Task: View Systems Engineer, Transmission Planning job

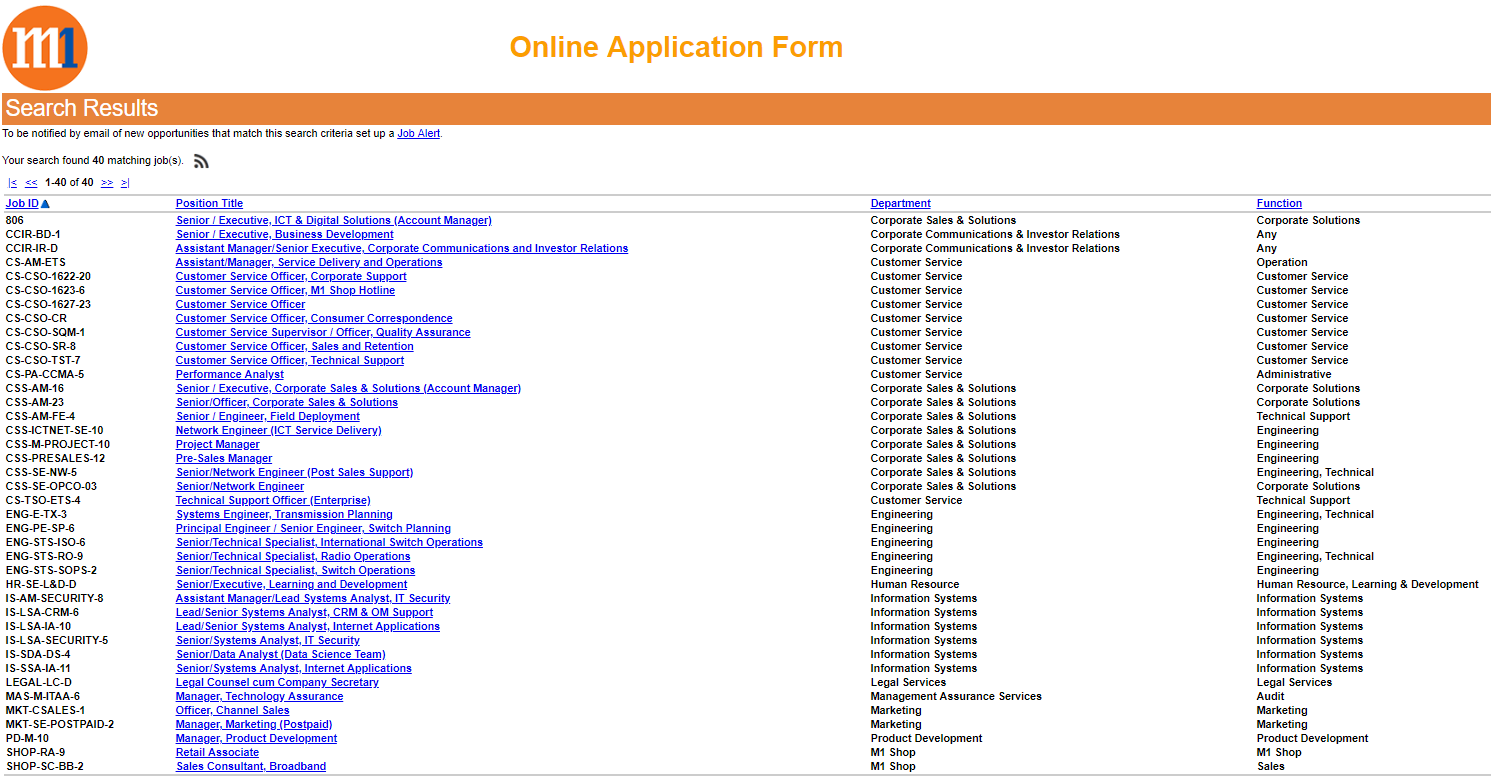Action: coord(284,515)
